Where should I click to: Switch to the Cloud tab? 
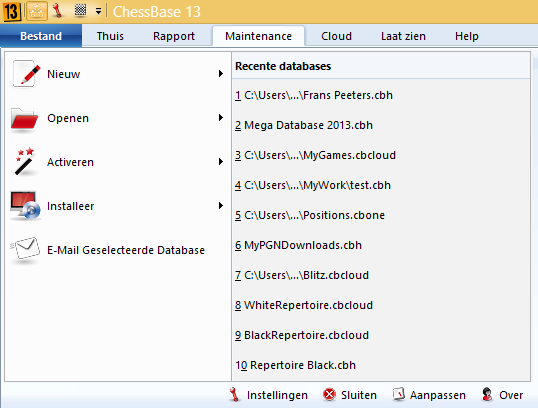pos(336,36)
